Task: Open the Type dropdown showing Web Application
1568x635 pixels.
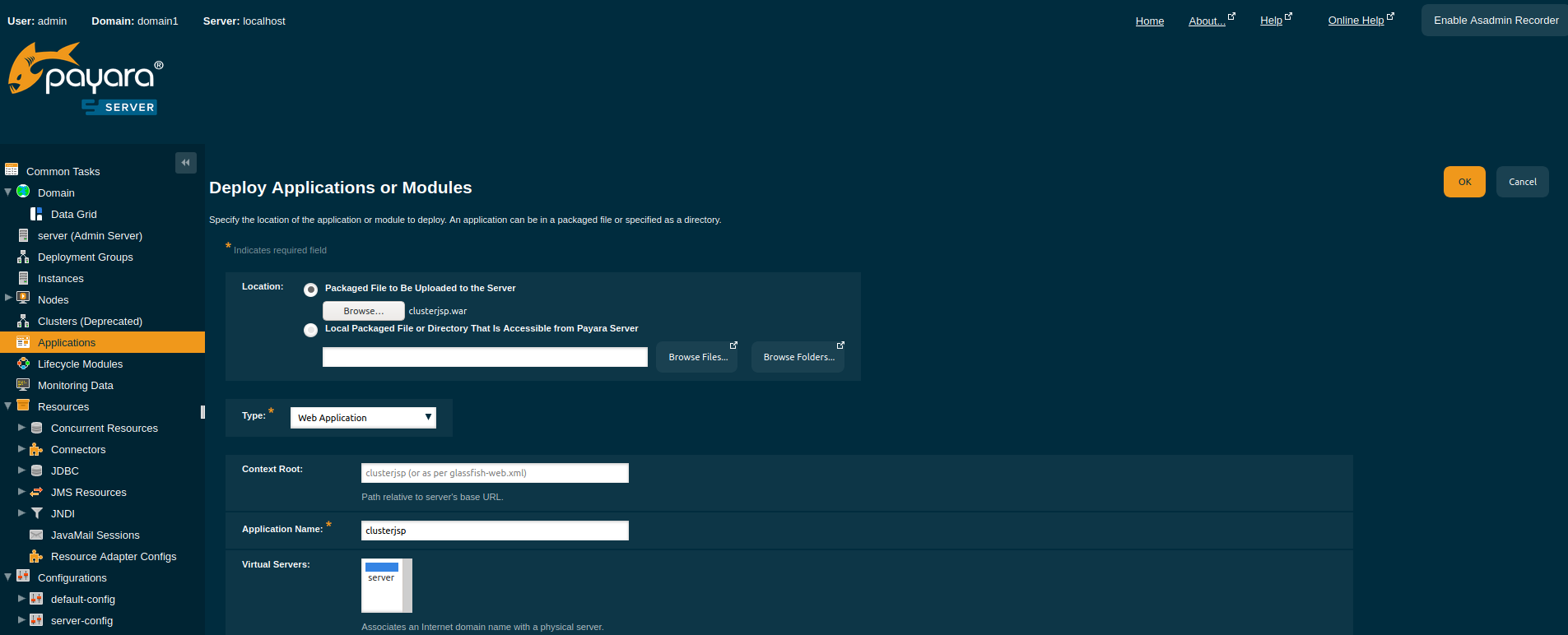Action: click(x=363, y=418)
